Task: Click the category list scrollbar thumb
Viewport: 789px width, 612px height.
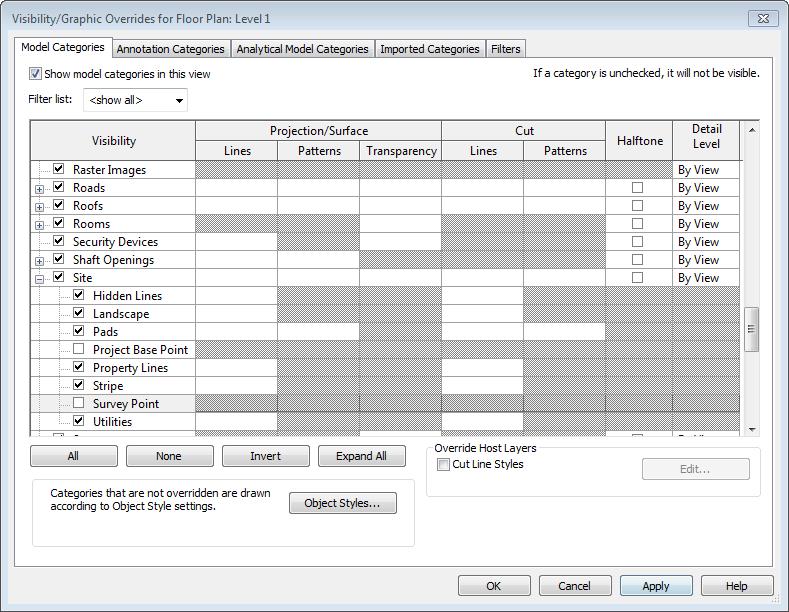Action: [751, 329]
